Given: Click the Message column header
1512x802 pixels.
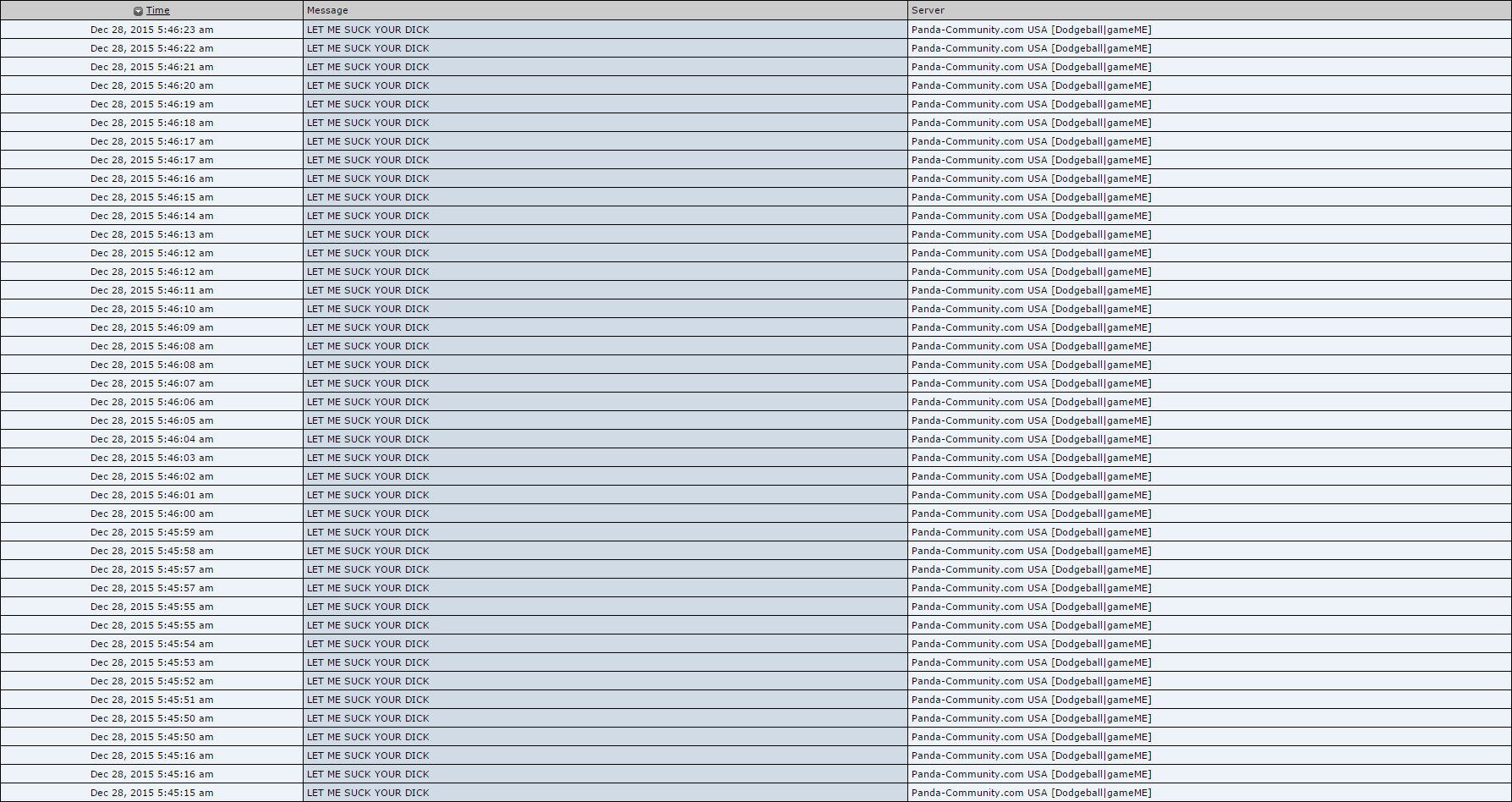Looking at the screenshot, I should click(327, 10).
